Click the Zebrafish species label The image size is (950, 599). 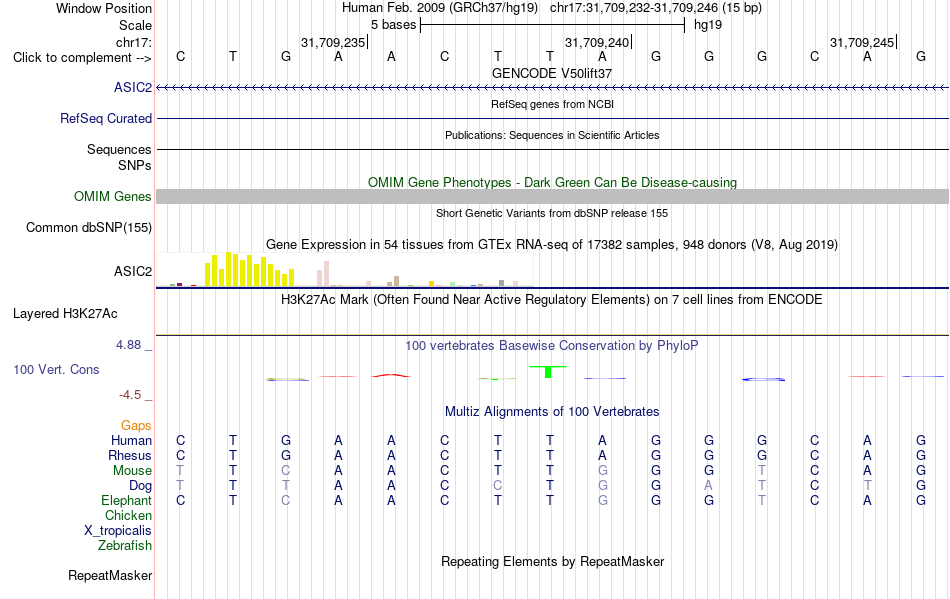click(125, 546)
